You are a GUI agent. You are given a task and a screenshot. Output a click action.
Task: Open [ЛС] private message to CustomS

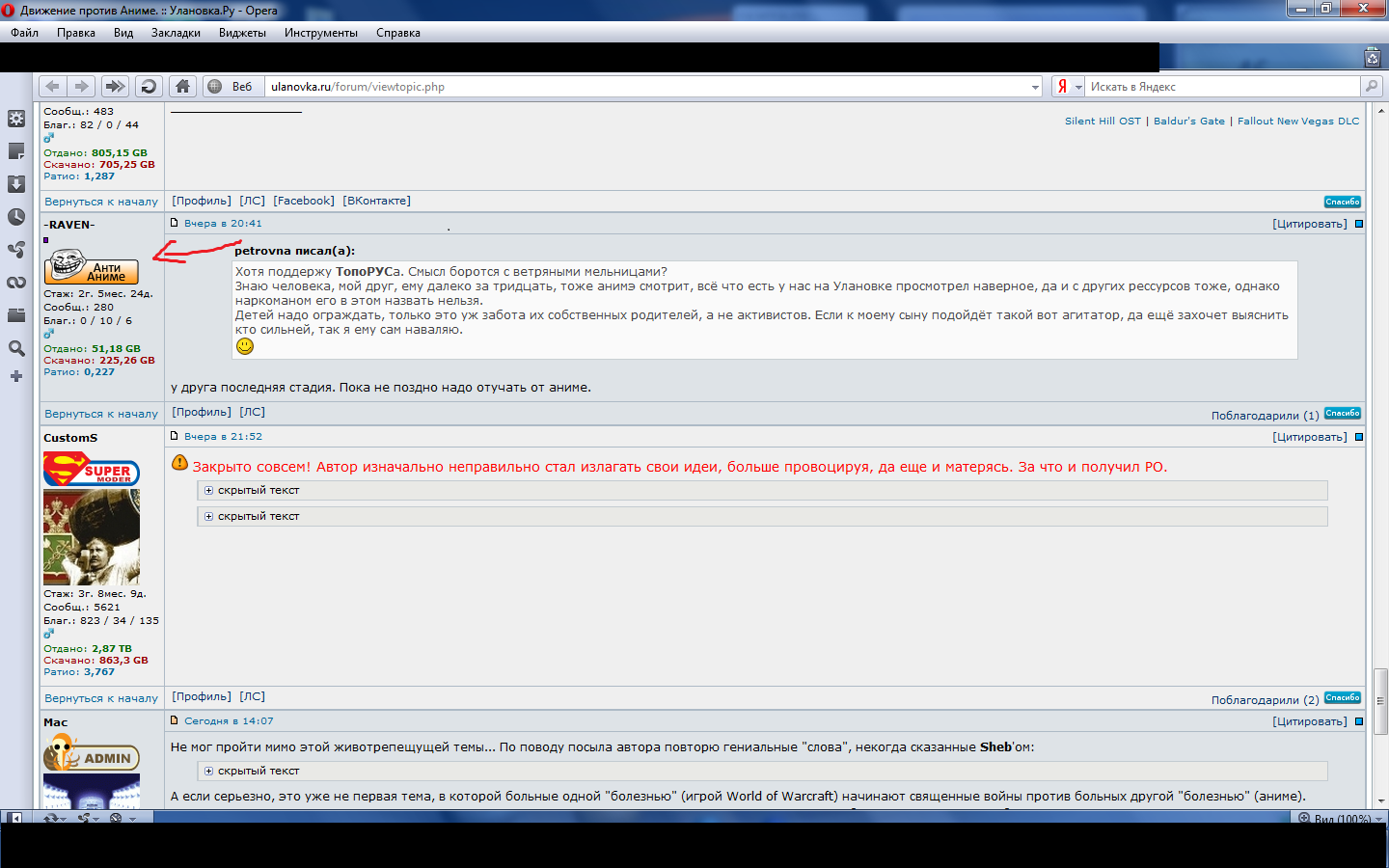pyautogui.click(x=252, y=696)
